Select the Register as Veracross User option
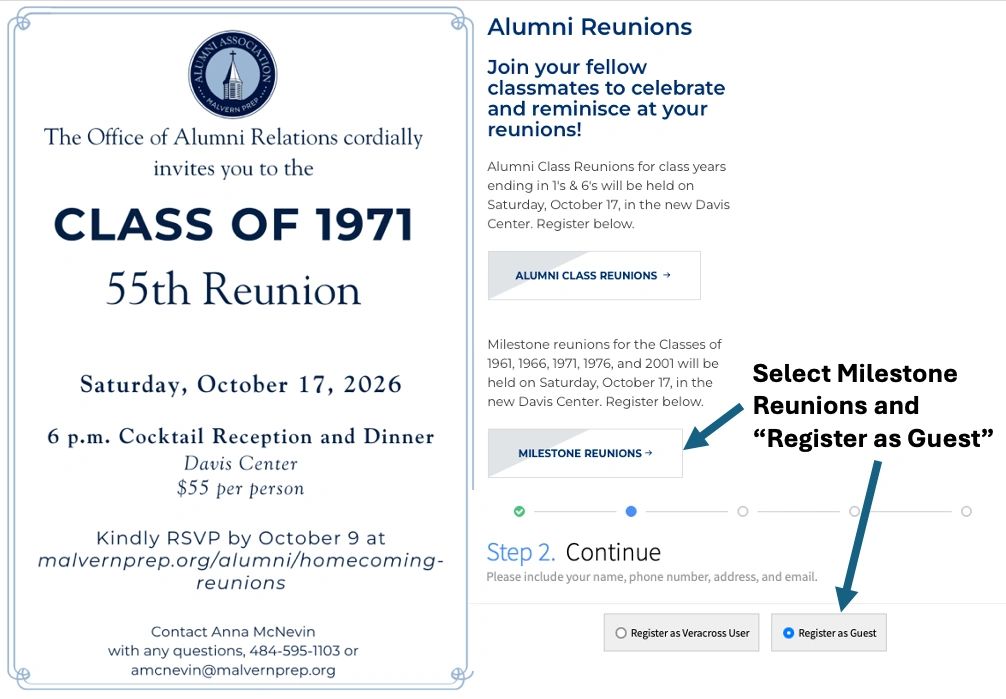Screen dimensions: 1006x699 tap(681, 633)
